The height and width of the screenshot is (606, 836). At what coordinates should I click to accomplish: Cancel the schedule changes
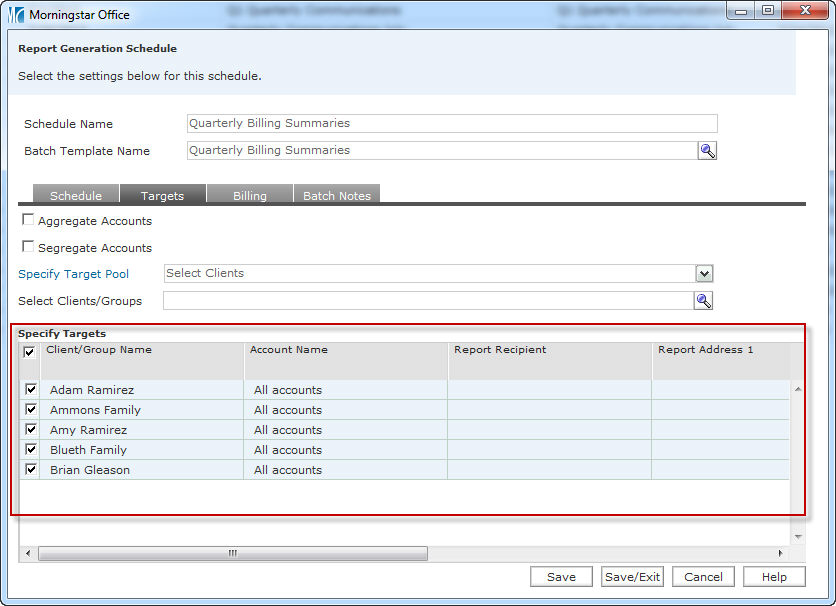[703, 577]
